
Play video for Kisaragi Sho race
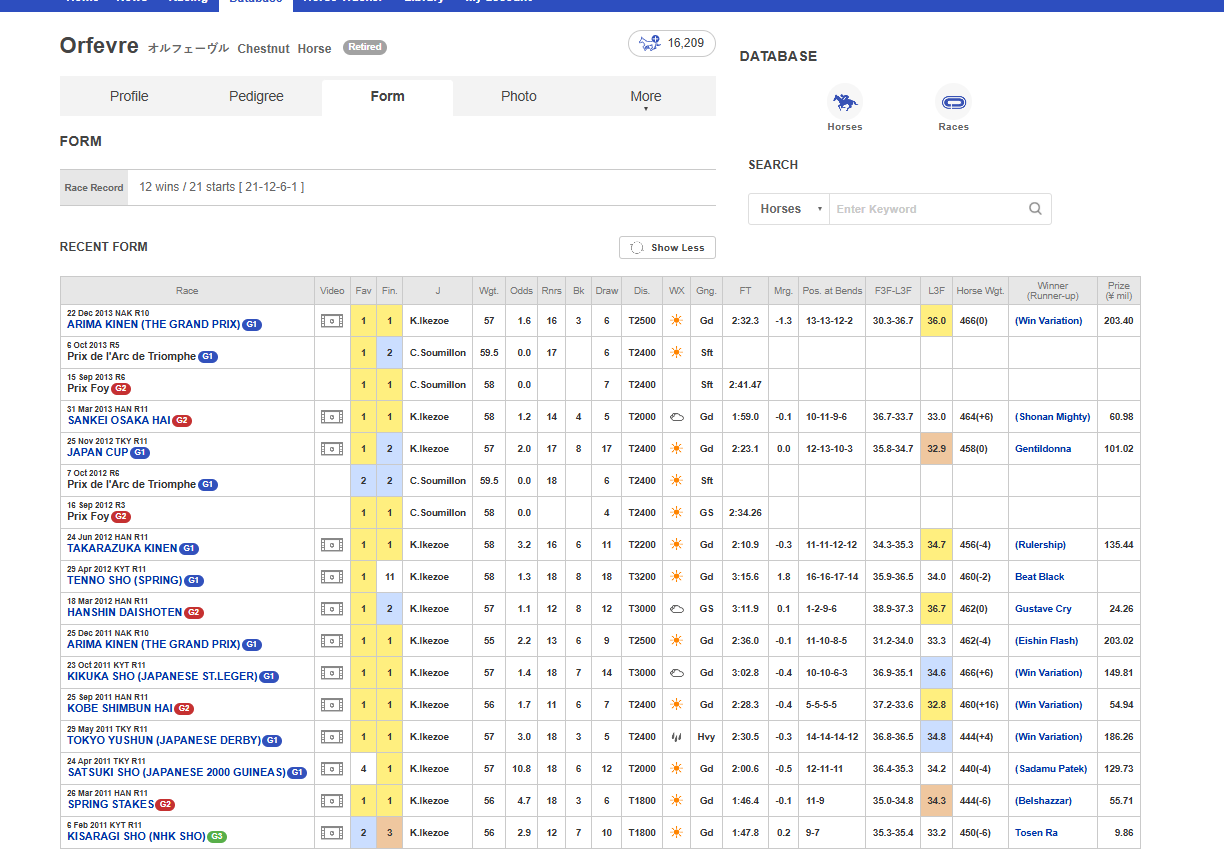[x=331, y=833]
